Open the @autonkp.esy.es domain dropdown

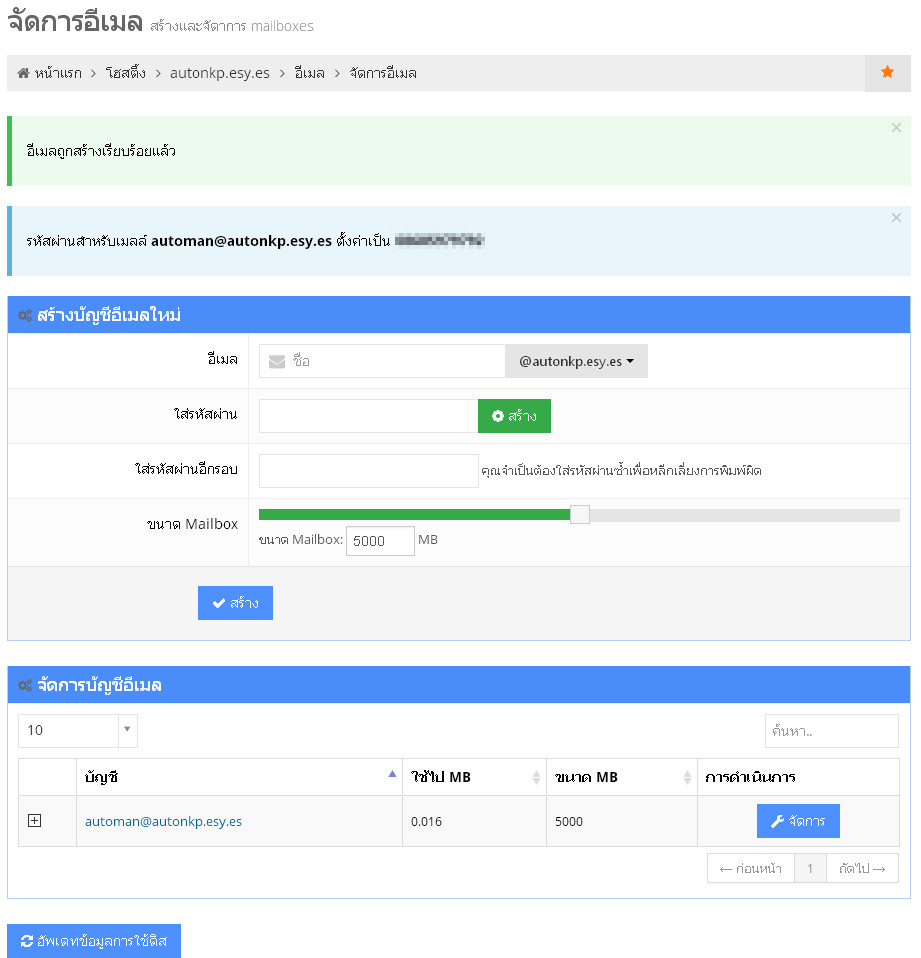[x=577, y=361]
